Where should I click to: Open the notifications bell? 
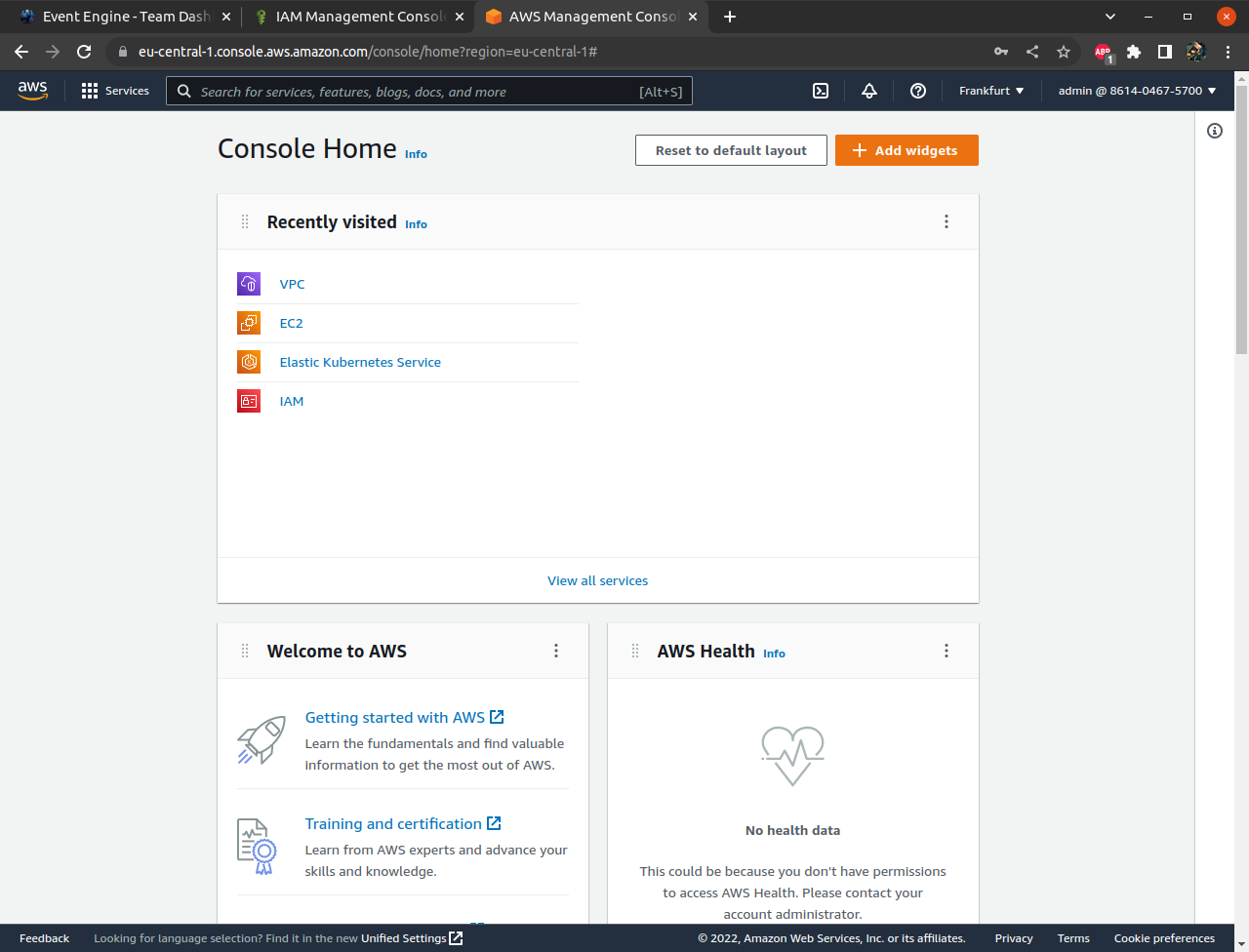(869, 91)
